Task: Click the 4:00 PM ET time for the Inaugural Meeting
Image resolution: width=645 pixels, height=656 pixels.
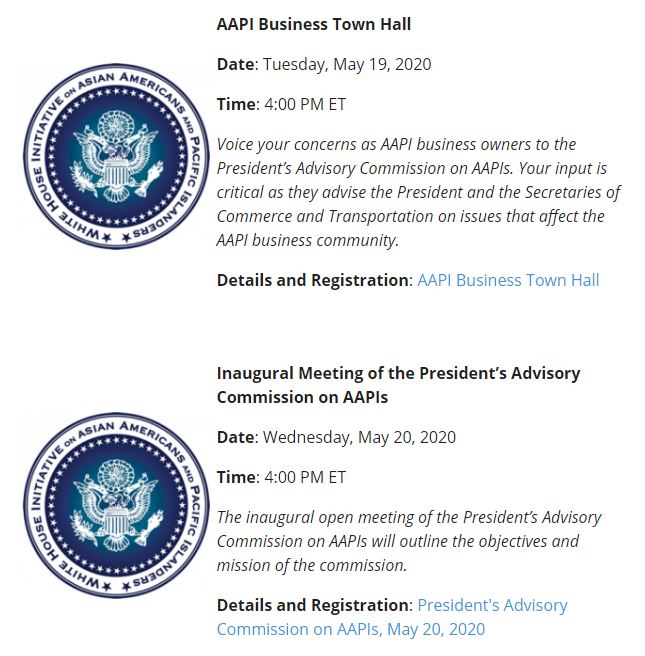Action: 305,477
